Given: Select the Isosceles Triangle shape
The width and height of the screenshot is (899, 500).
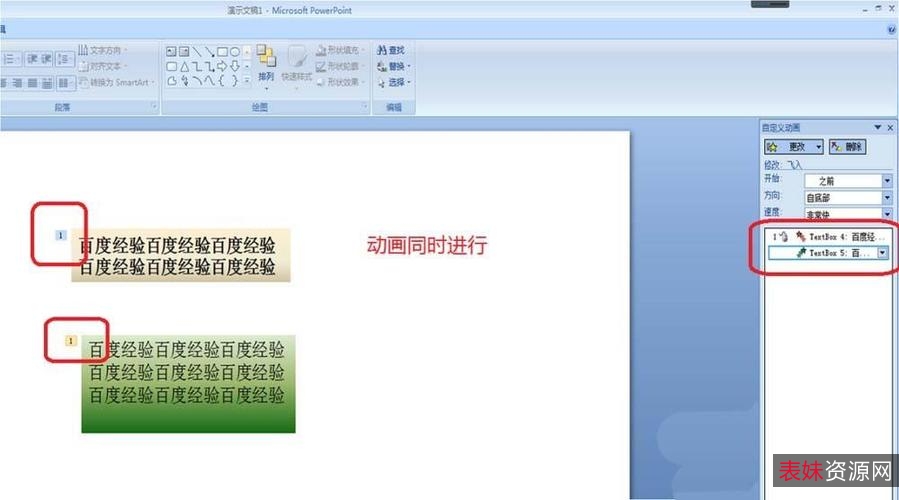Looking at the screenshot, I should pyautogui.click(x=184, y=67).
